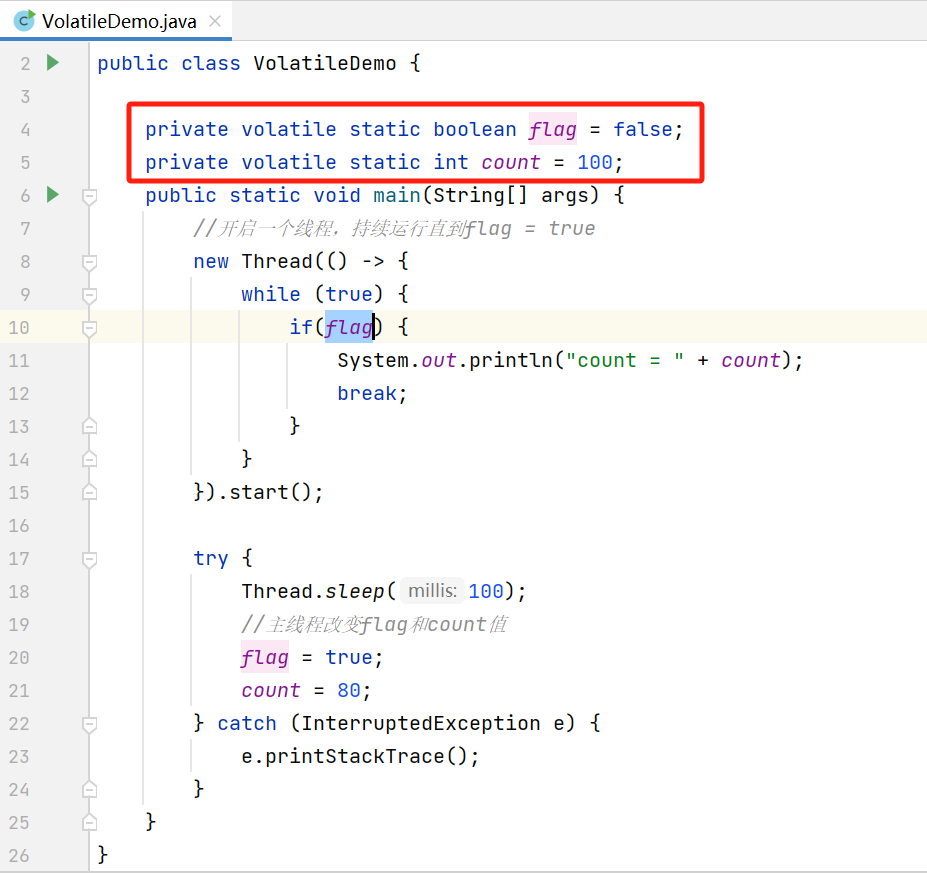
Task: Click the value 80 on line 21
Action: click(349, 690)
